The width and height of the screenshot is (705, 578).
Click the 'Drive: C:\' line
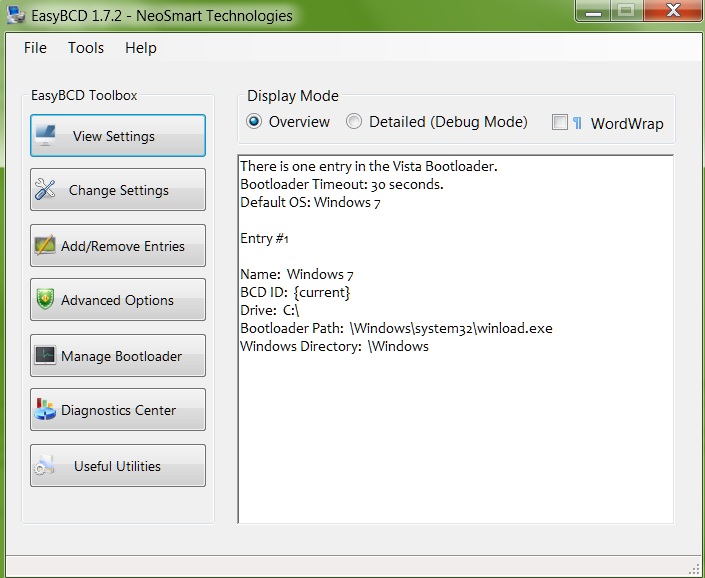270,310
